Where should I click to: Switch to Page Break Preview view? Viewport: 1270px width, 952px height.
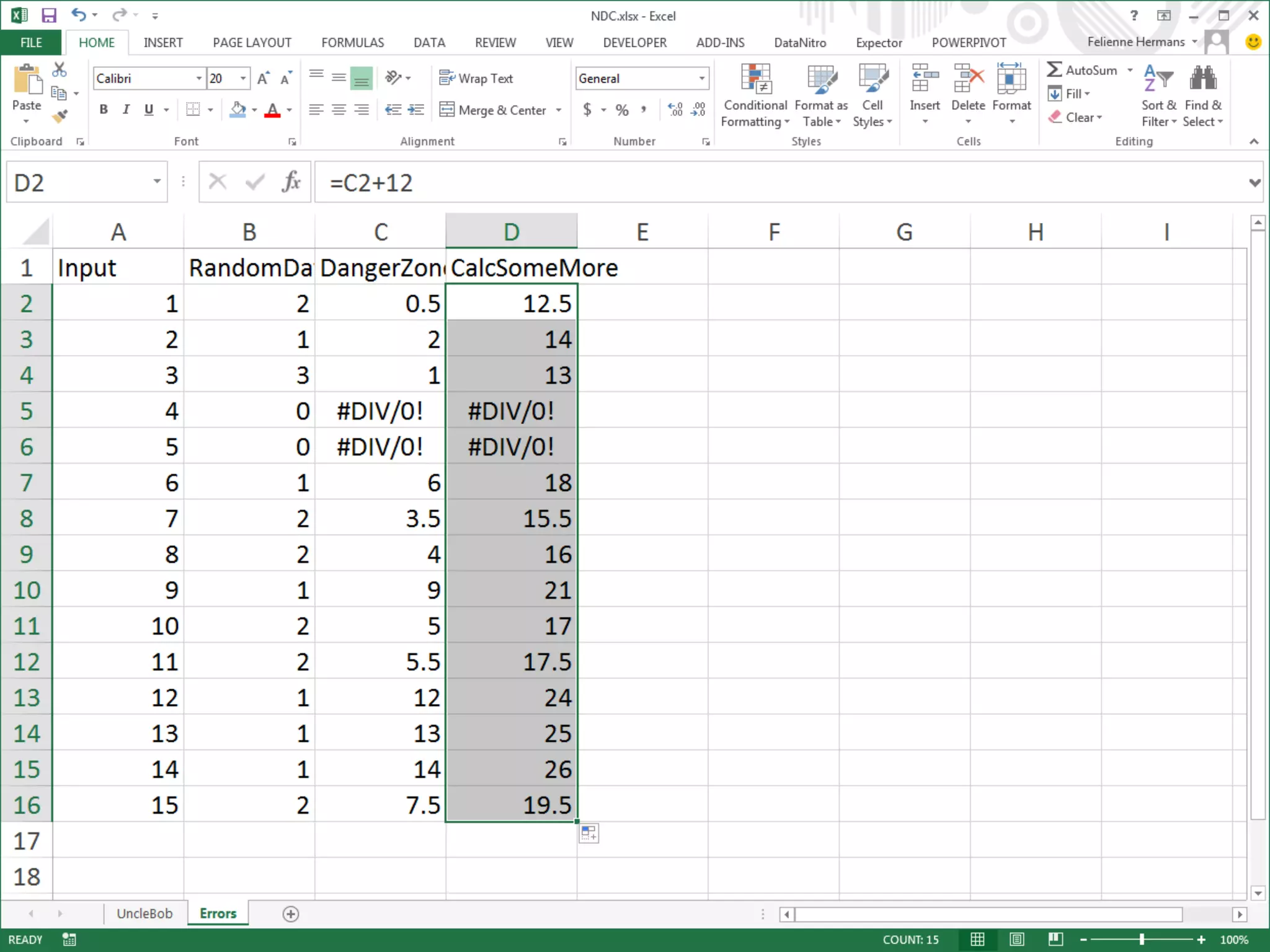(x=1055, y=940)
